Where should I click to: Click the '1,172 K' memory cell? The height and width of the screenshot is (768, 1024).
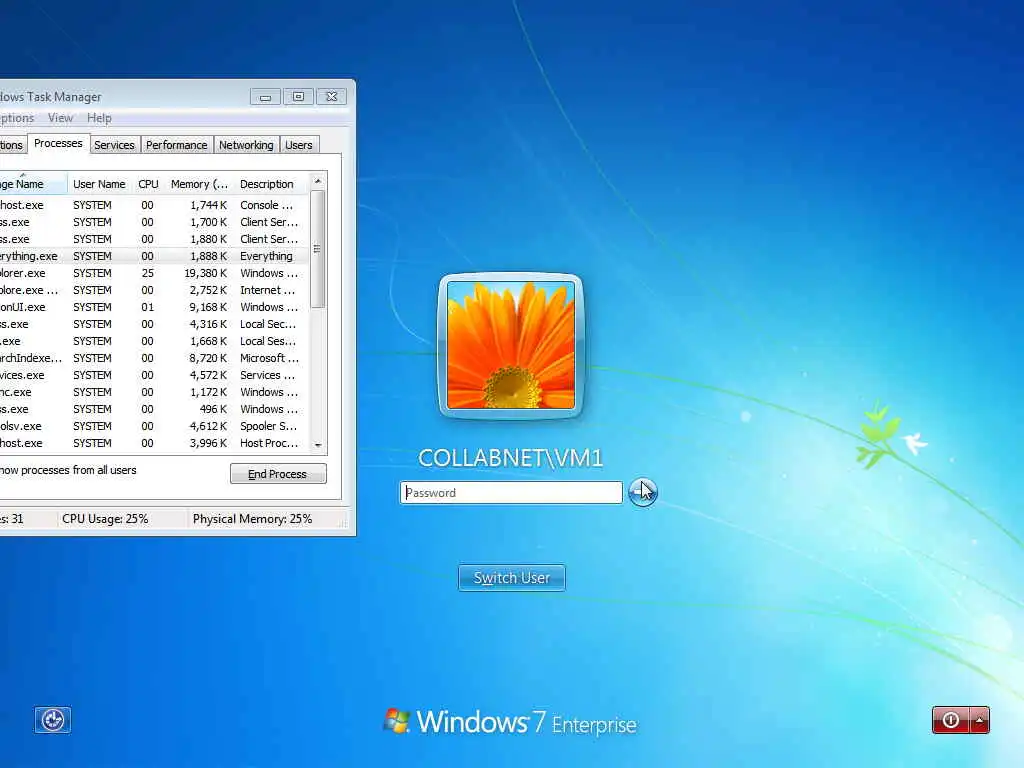pyautogui.click(x=208, y=392)
